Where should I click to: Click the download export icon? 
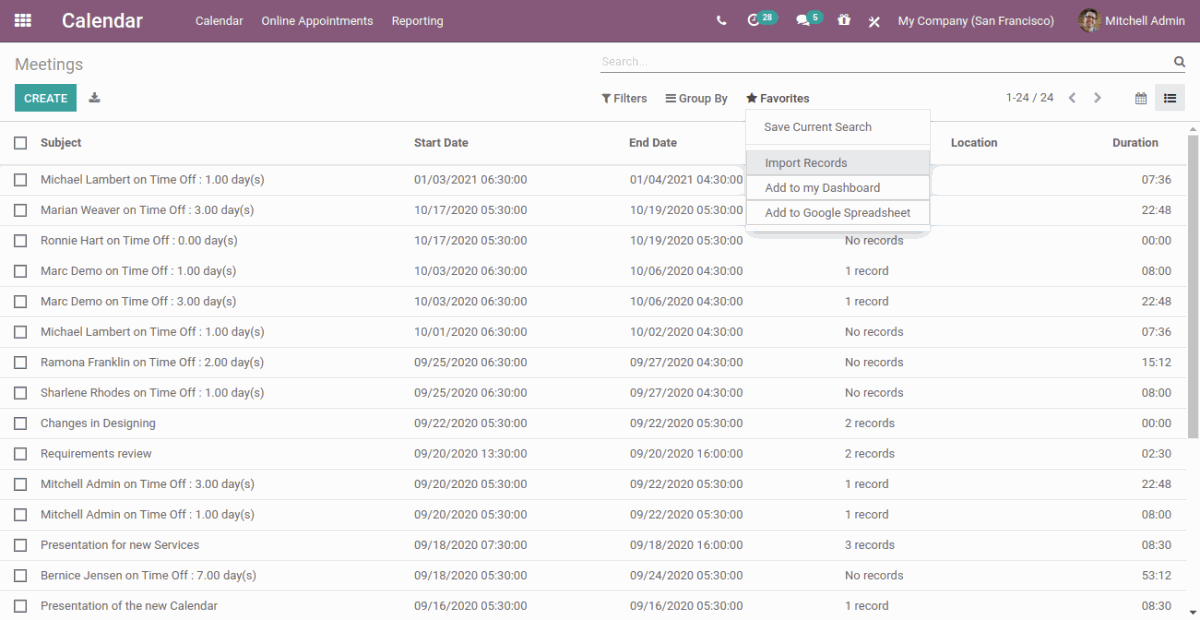coord(95,98)
